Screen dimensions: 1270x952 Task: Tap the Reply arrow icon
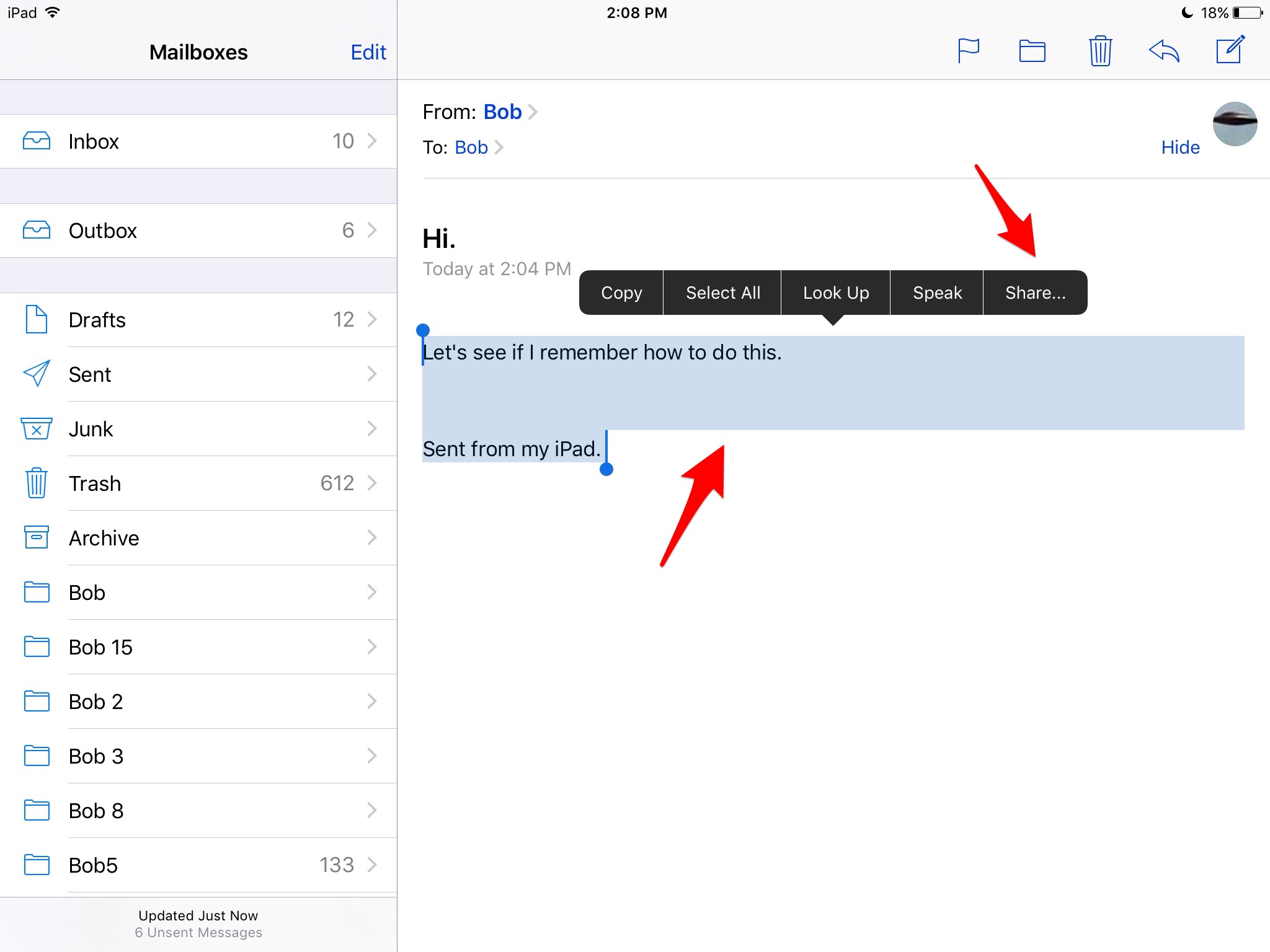pos(1164,51)
